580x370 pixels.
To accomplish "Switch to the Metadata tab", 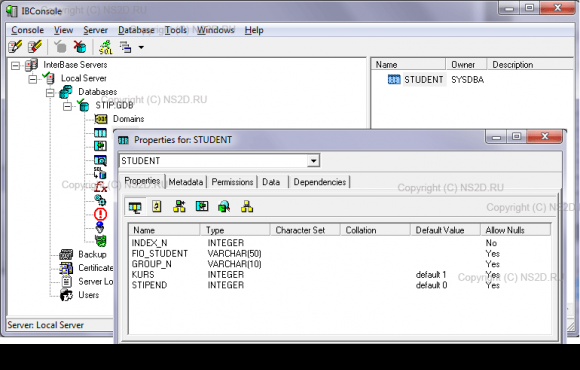I will (186, 182).
